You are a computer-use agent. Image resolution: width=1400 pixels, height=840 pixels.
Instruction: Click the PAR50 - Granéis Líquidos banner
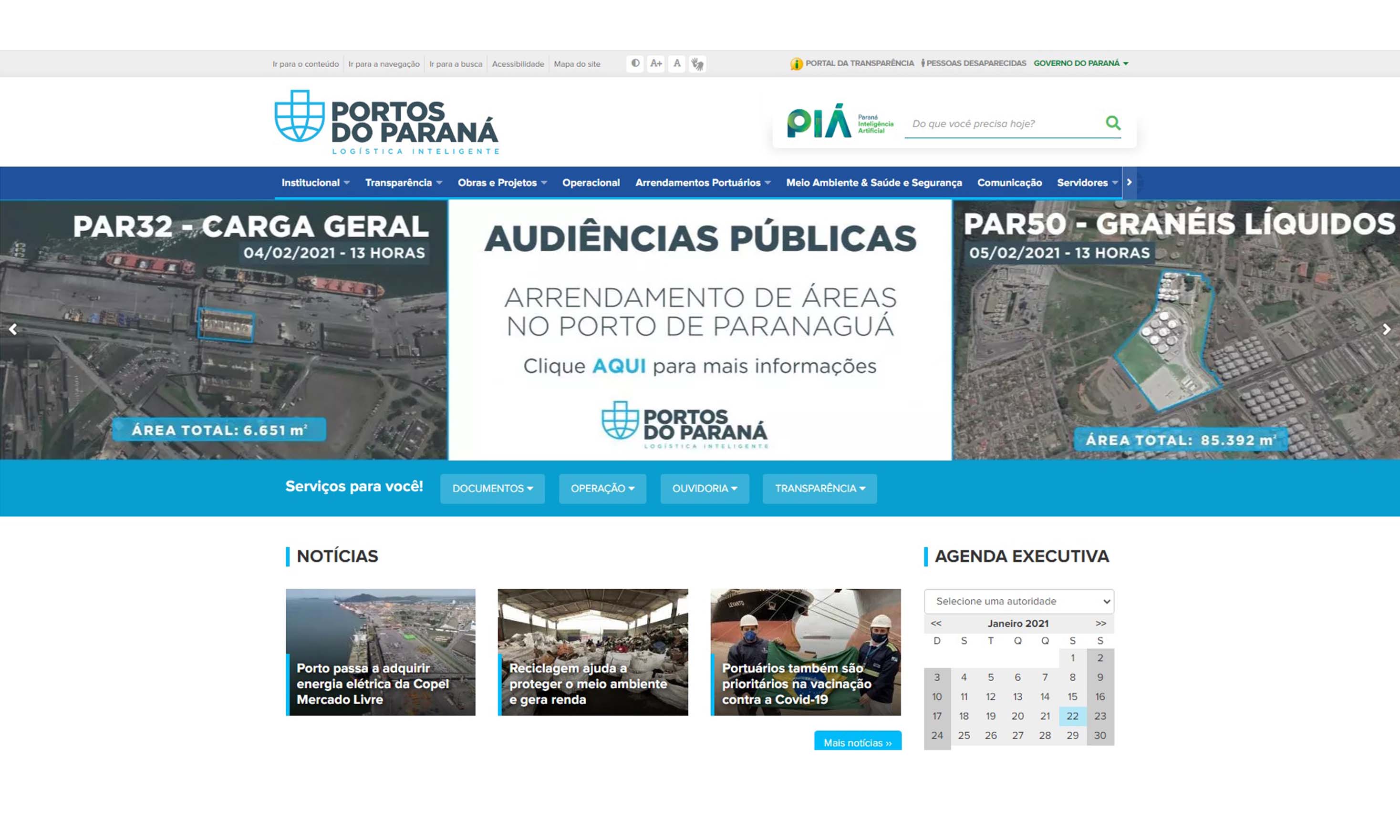(1176, 329)
